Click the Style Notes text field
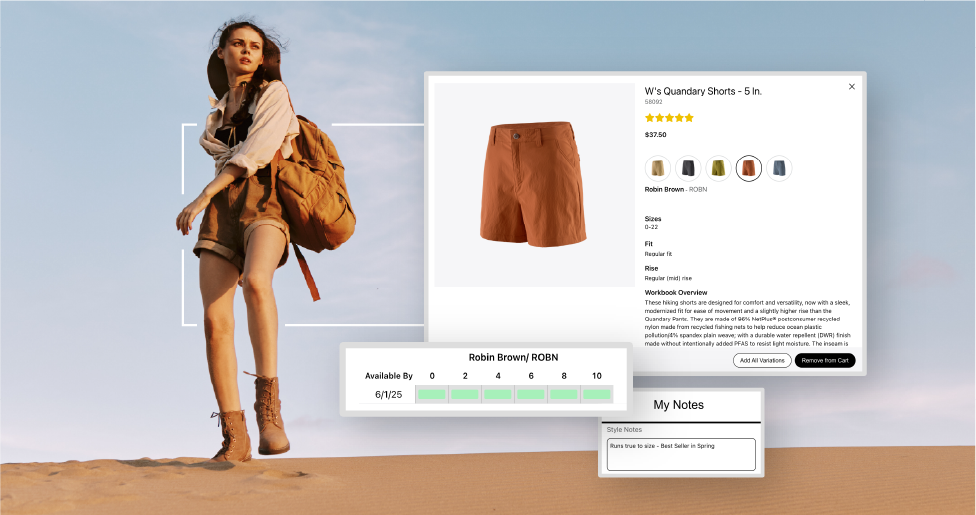The image size is (976, 515). click(x=680, y=454)
